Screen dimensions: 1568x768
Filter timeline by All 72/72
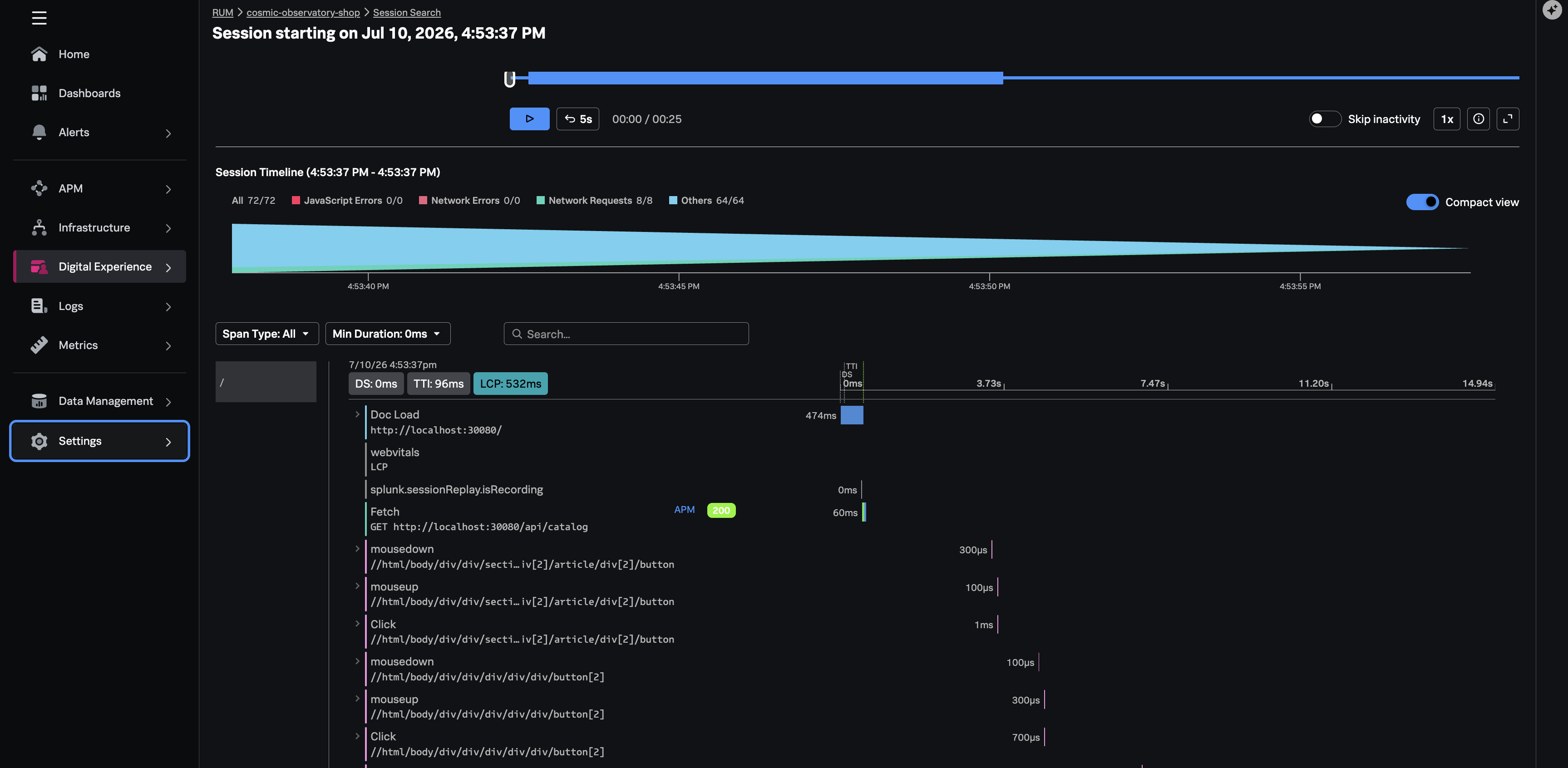(x=253, y=200)
